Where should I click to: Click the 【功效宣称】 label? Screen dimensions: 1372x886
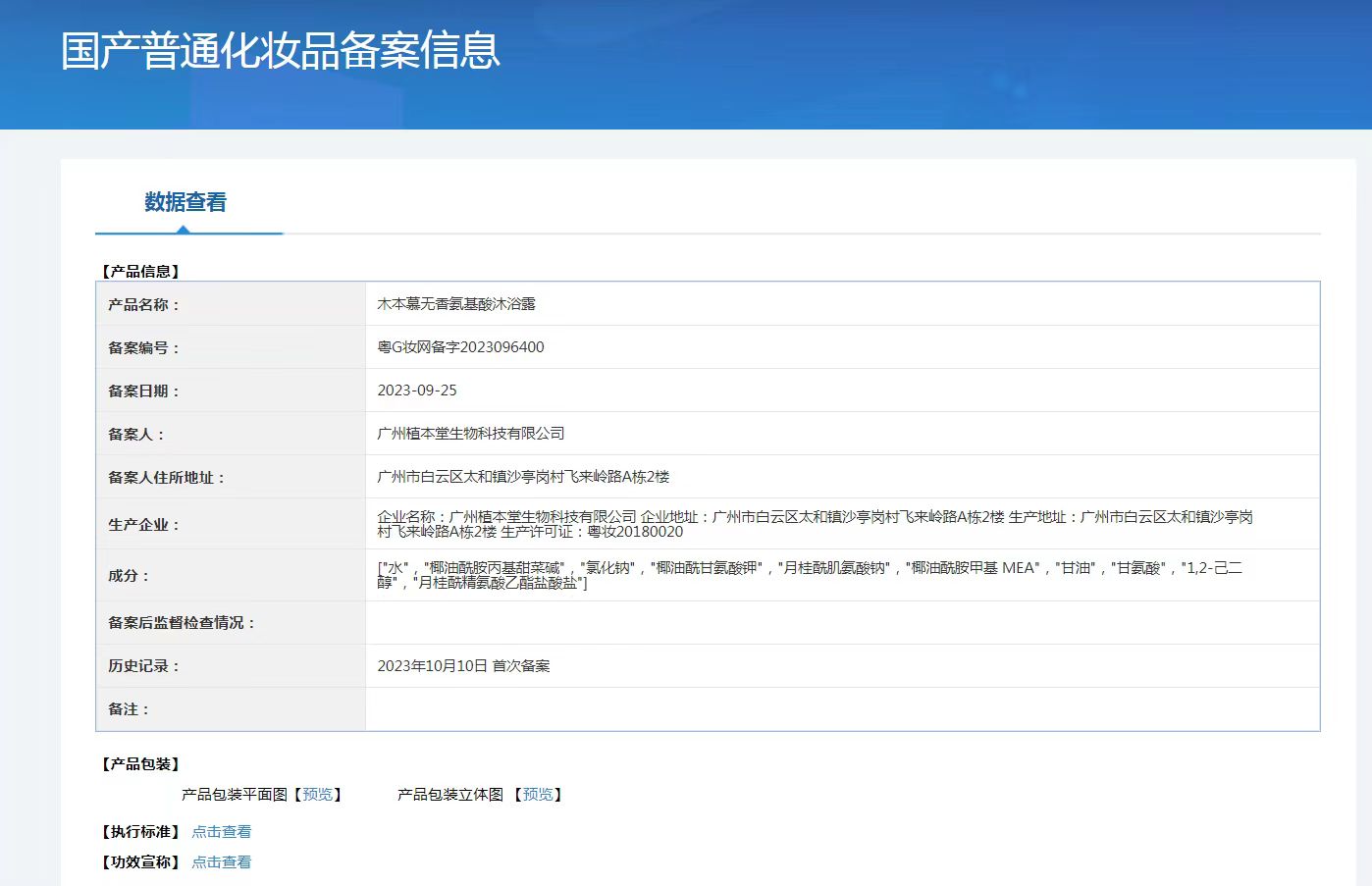coord(140,862)
